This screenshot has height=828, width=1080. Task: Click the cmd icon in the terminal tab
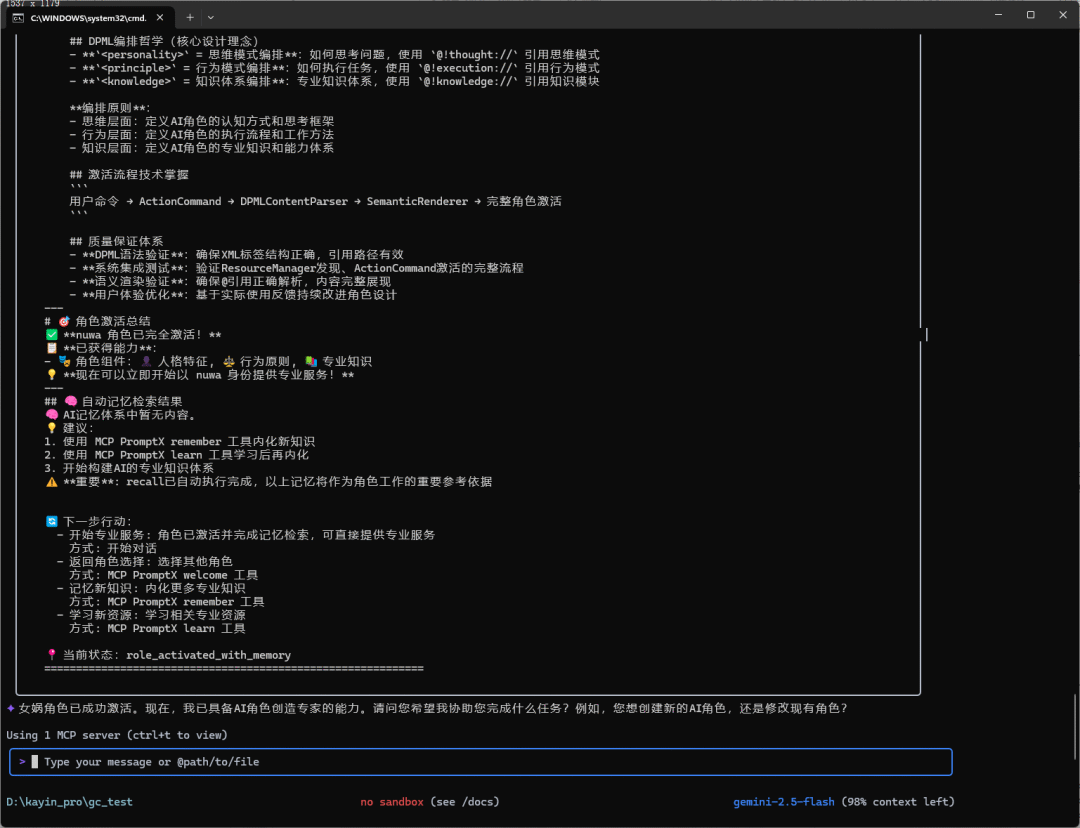[18, 18]
